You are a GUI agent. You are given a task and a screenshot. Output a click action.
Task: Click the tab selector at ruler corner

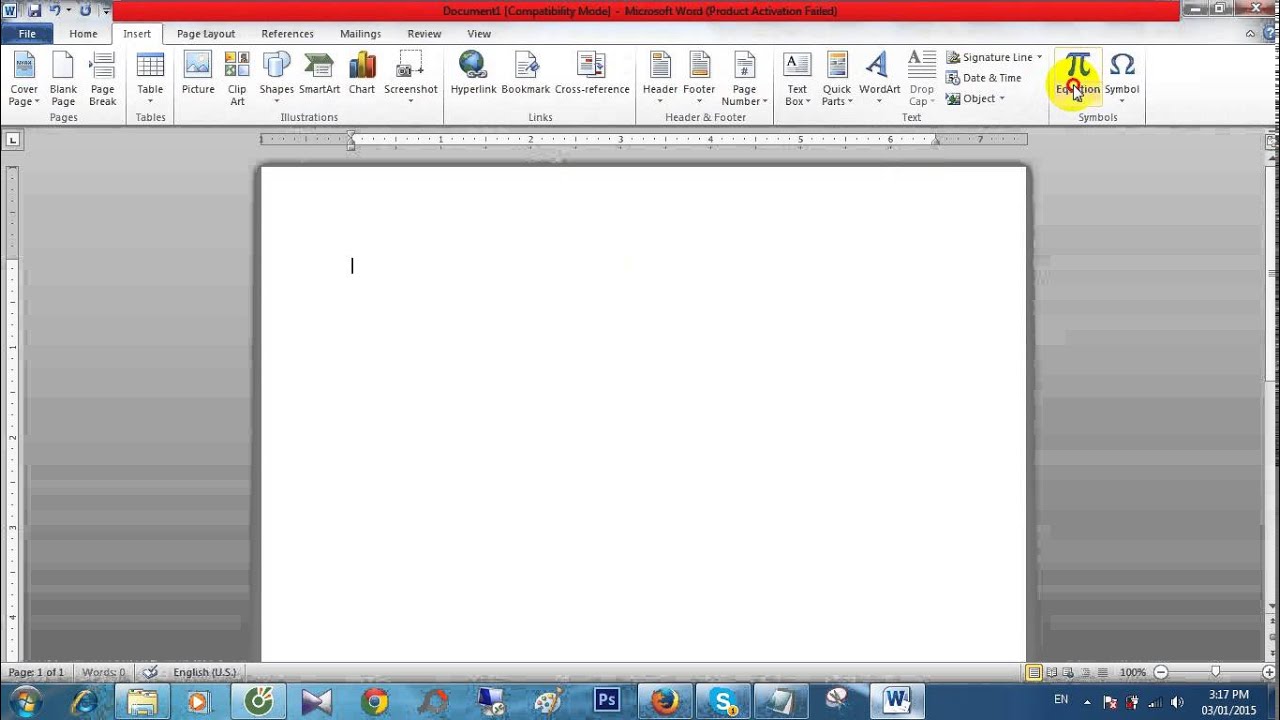pyautogui.click(x=12, y=140)
